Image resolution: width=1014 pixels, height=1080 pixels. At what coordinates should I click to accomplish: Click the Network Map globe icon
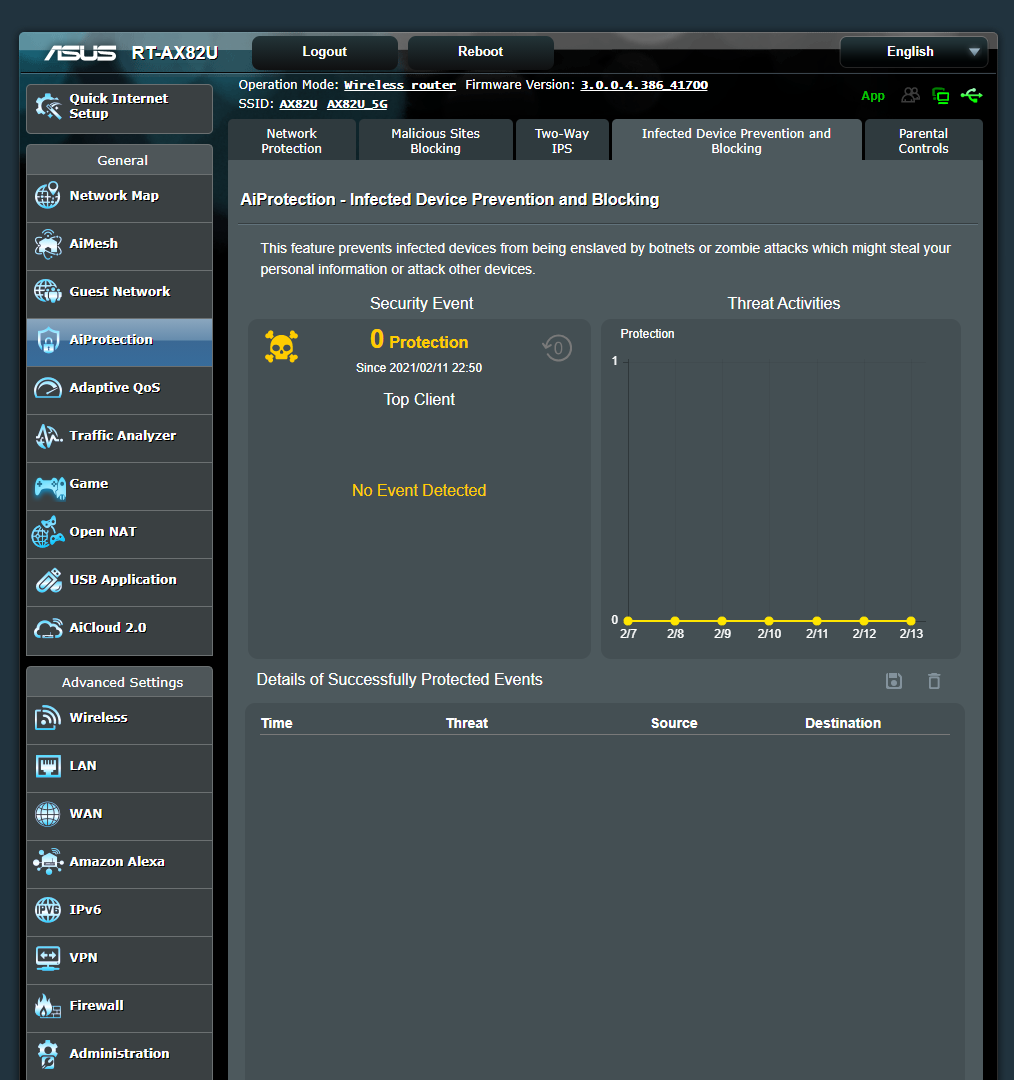pos(48,196)
